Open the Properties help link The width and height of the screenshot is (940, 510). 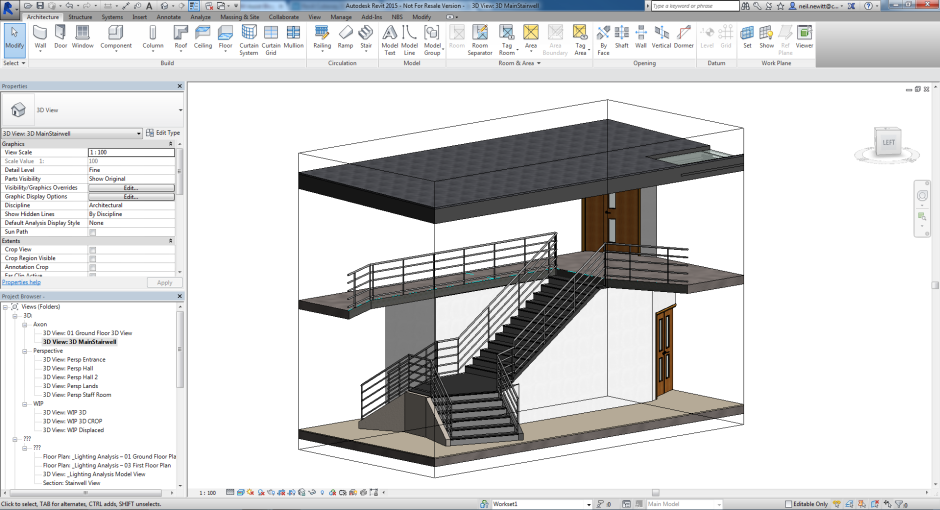[21, 283]
